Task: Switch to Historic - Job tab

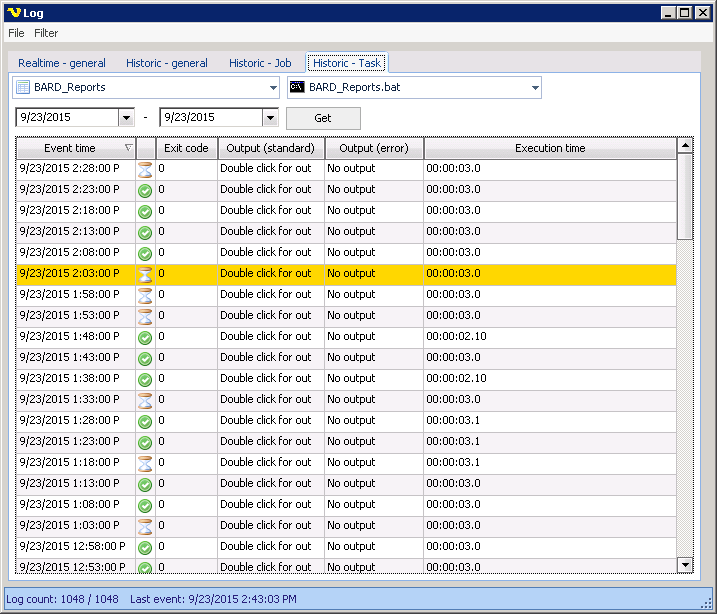Action: (x=260, y=63)
